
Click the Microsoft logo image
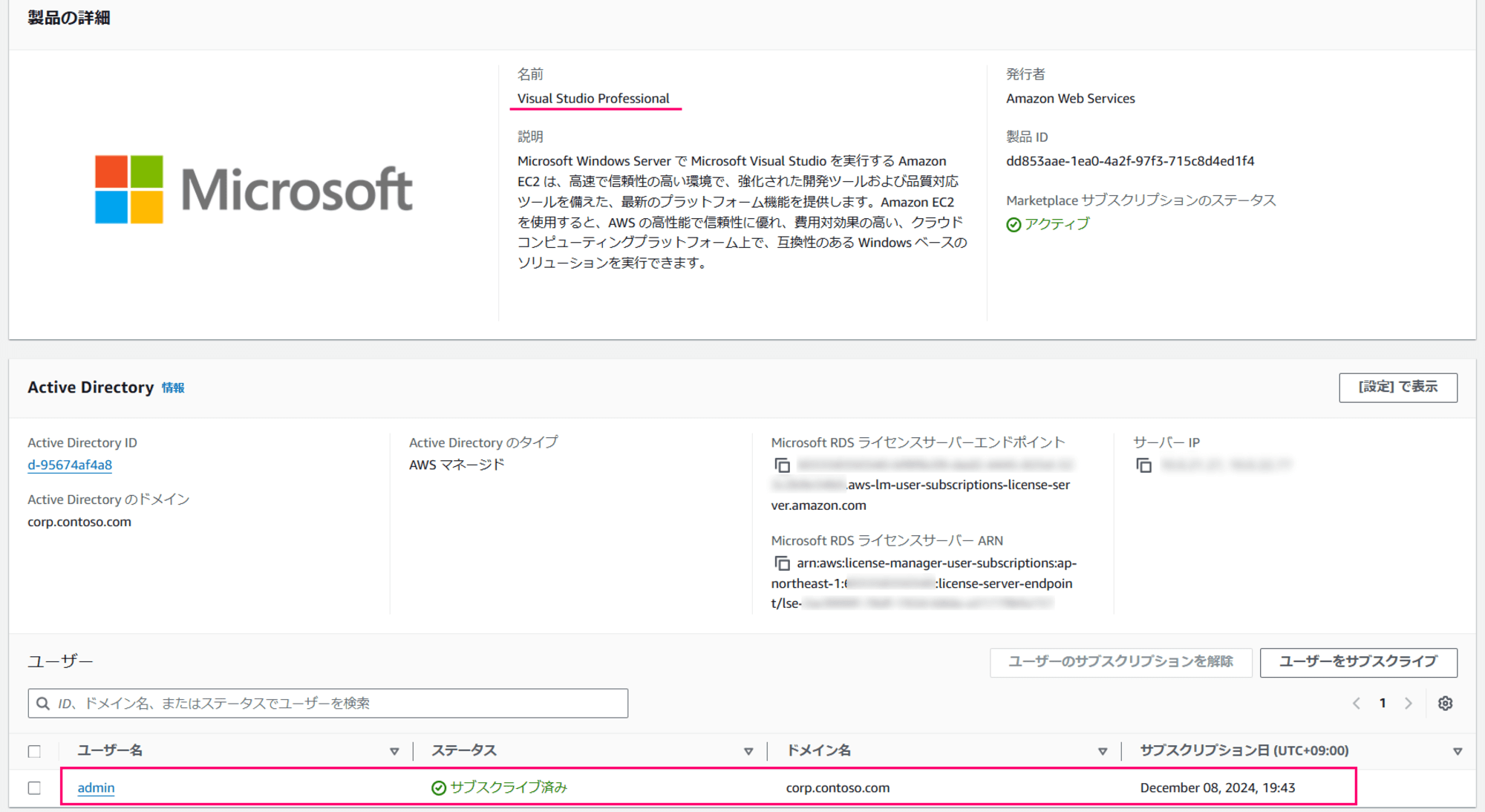coord(253,189)
